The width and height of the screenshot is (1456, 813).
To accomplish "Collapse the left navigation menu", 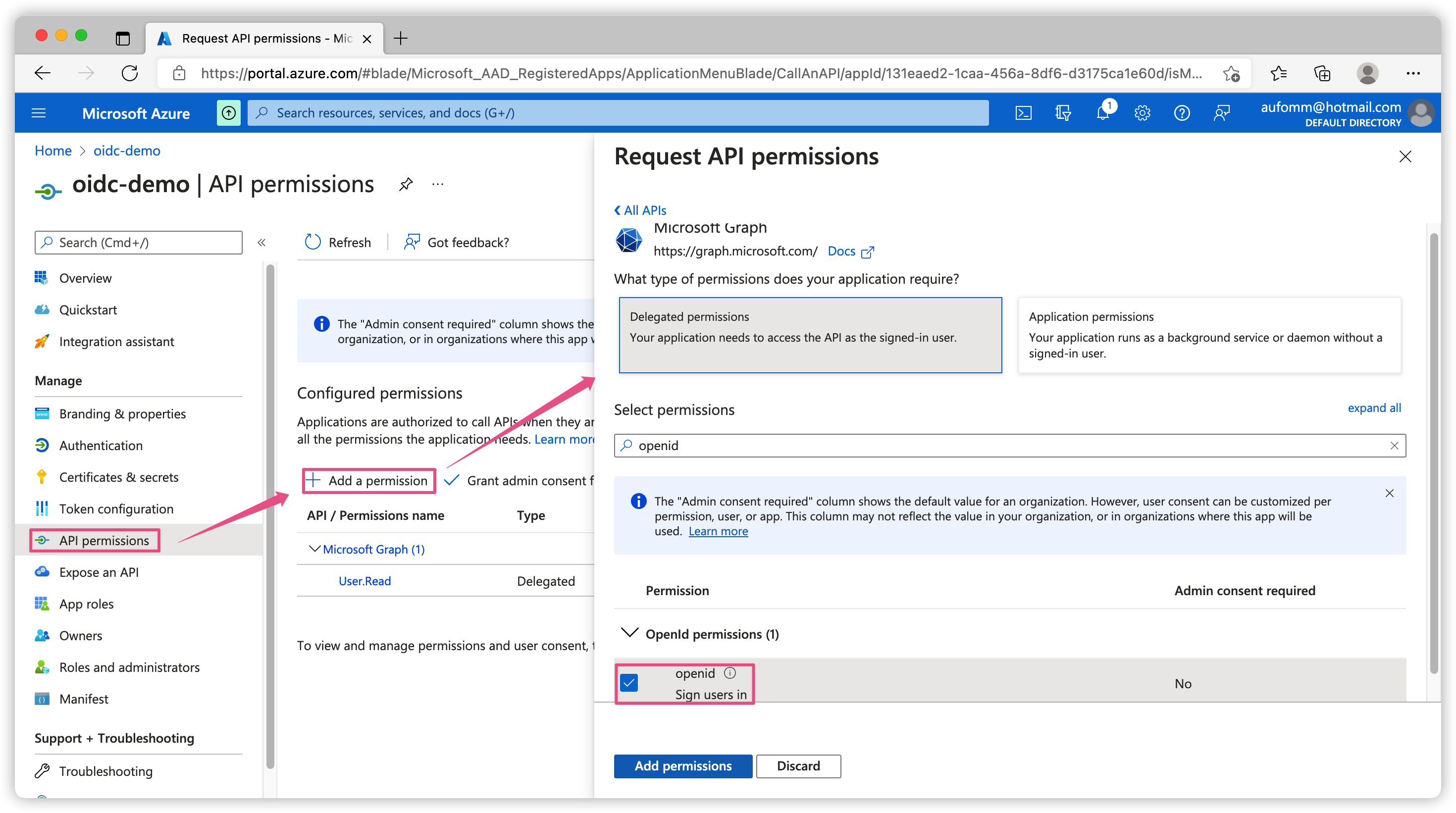I will tap(261, 243).
